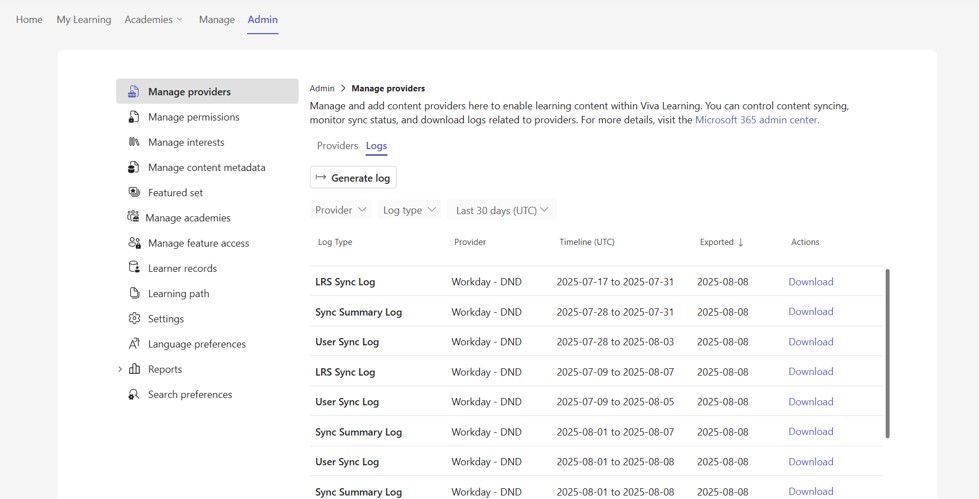Open My Learning in top navigation
This screenshot has width=979, height=499.
click(84, 19)
